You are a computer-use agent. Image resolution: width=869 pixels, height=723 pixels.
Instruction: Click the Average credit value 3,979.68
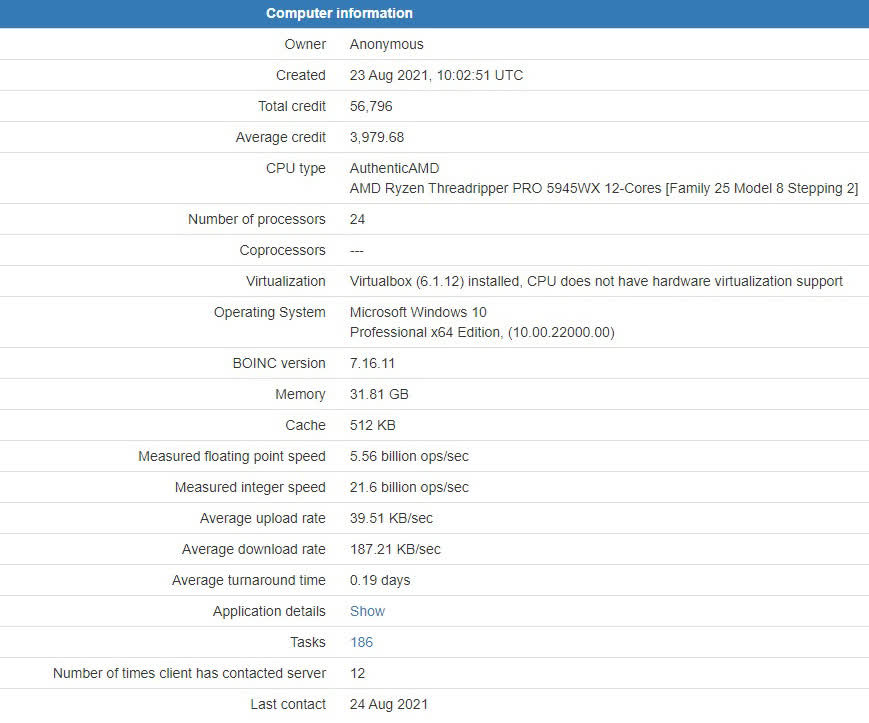point(377,137)
